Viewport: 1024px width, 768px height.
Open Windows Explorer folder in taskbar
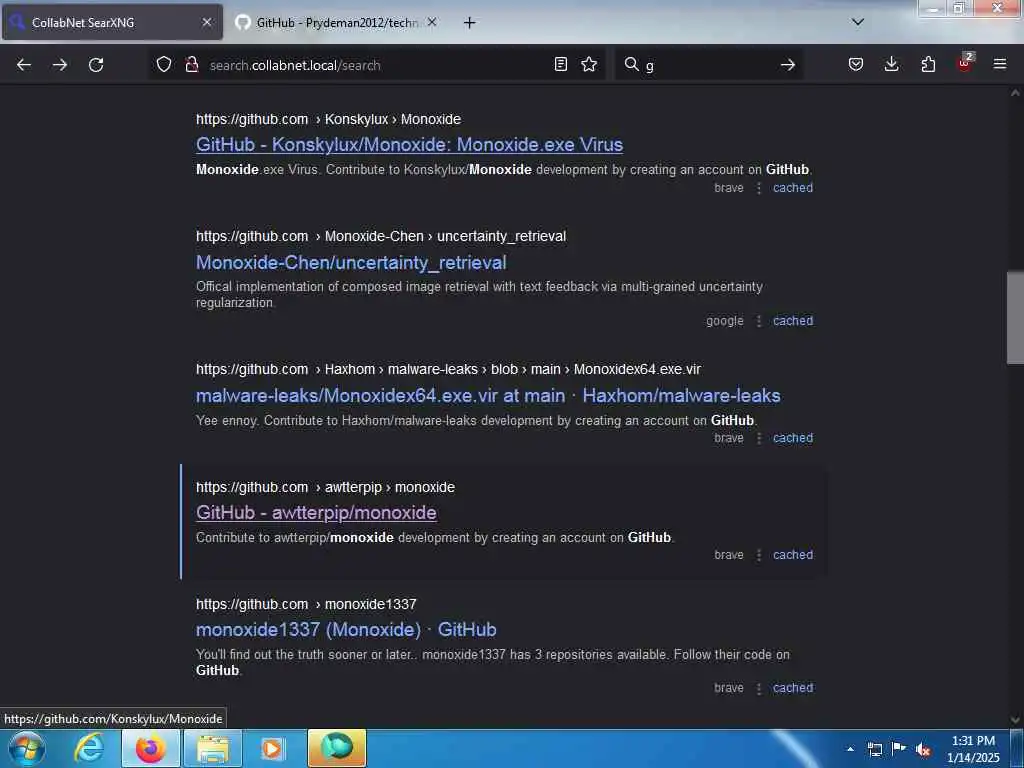(213, 748)
